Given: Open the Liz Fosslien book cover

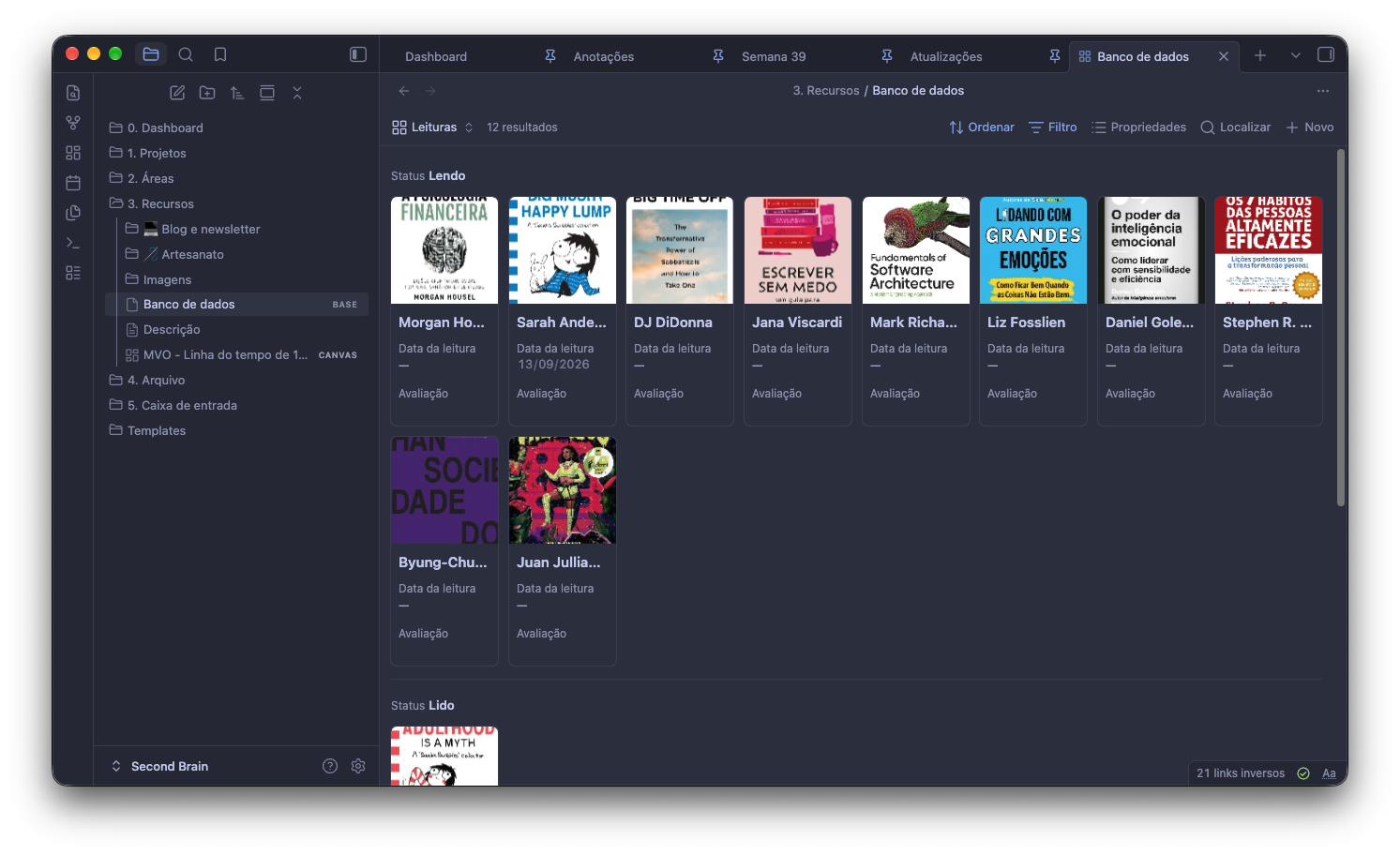Looking at the screenshot, I should [1033, 250].
